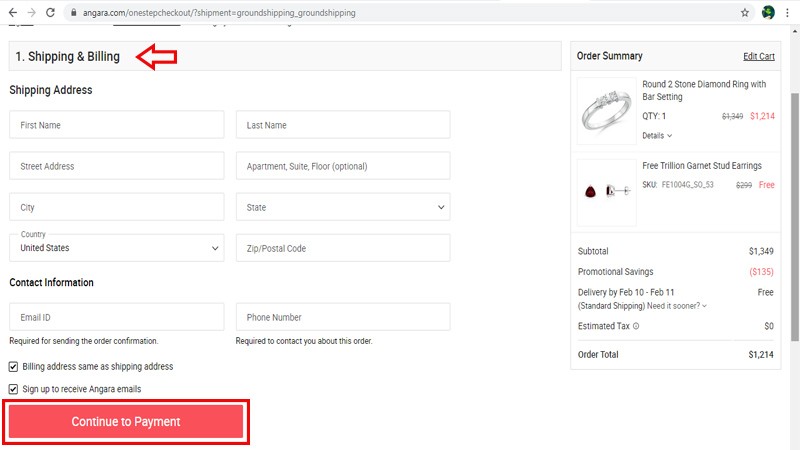Viewport: 800px width, 450px height.
Task: Click the browser back arrow
Action: point(12,13)
